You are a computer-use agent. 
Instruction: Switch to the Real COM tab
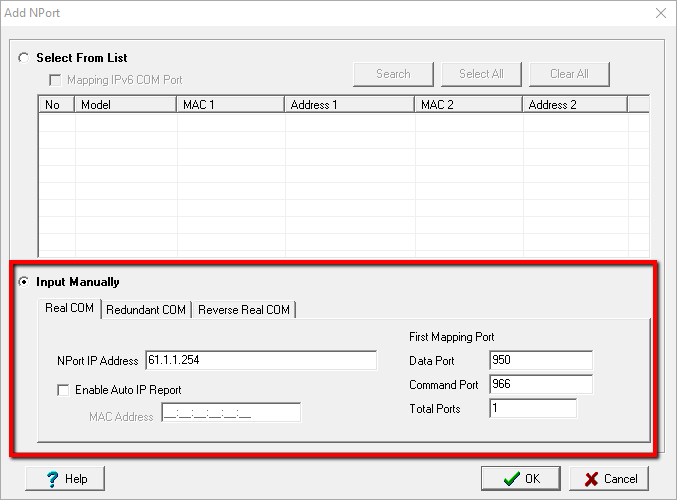point(70,309)
